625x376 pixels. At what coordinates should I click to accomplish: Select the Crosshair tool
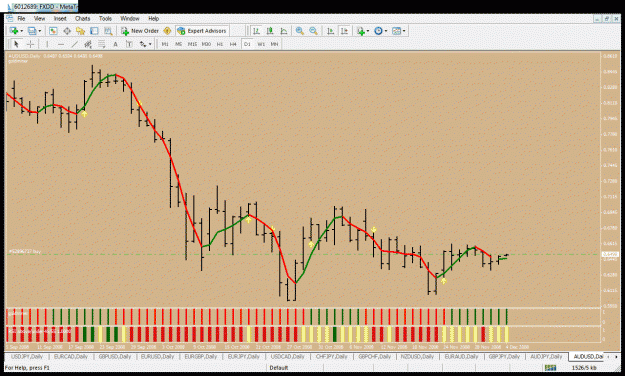(x=30, y=44)
